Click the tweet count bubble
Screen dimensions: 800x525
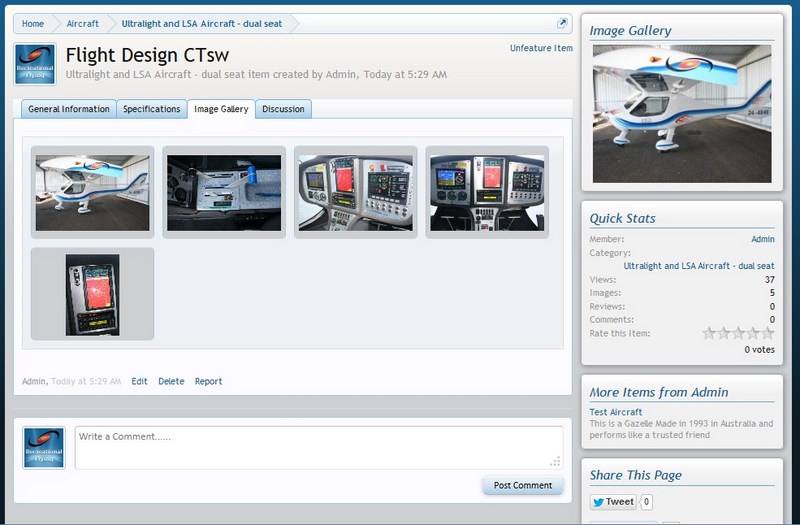pos(646,502)
